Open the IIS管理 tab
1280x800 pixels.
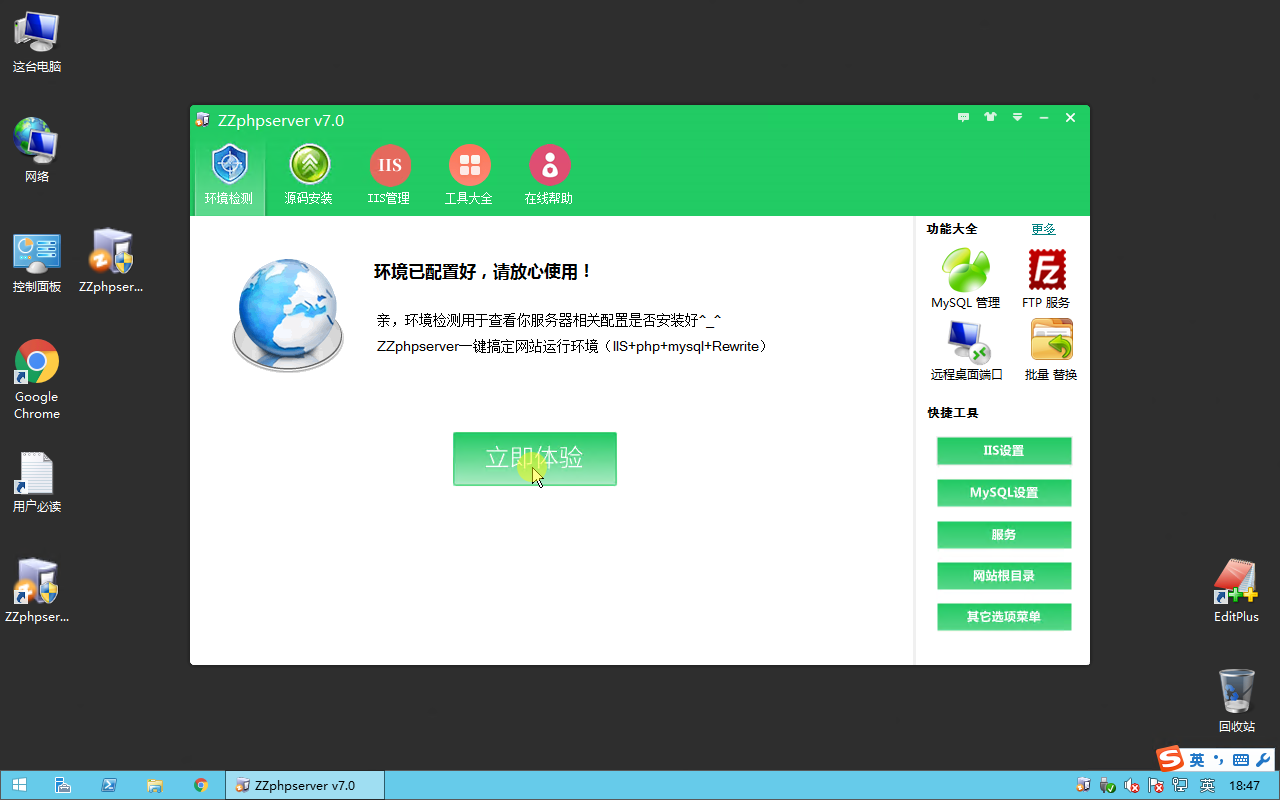coord(389,176)
